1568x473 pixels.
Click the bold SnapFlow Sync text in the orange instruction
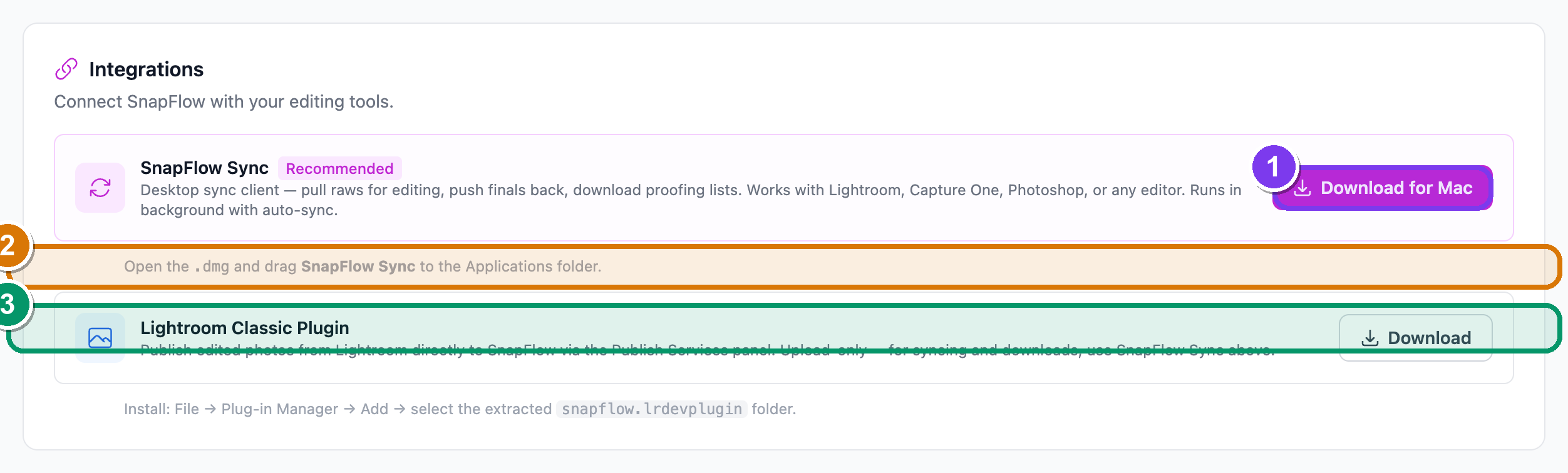click(358, 267)
